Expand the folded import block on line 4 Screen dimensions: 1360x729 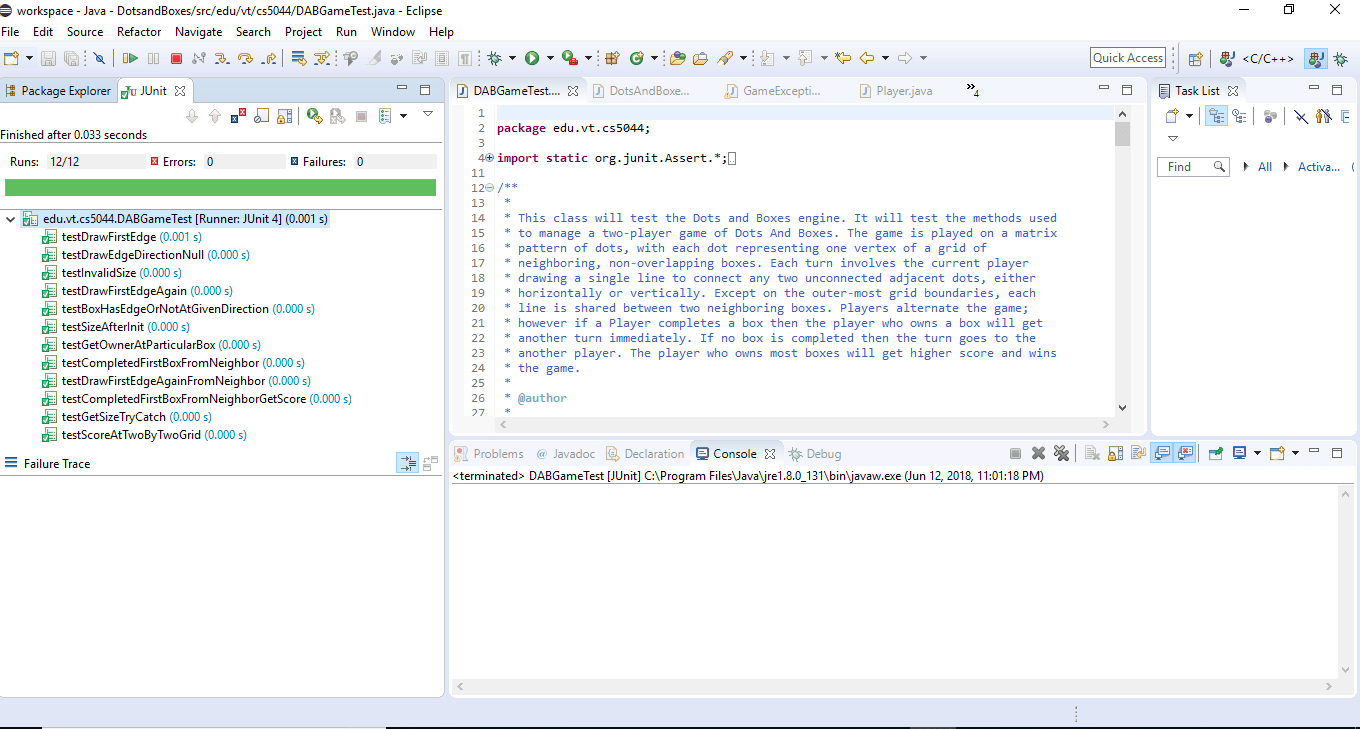[x=489, y=158]
